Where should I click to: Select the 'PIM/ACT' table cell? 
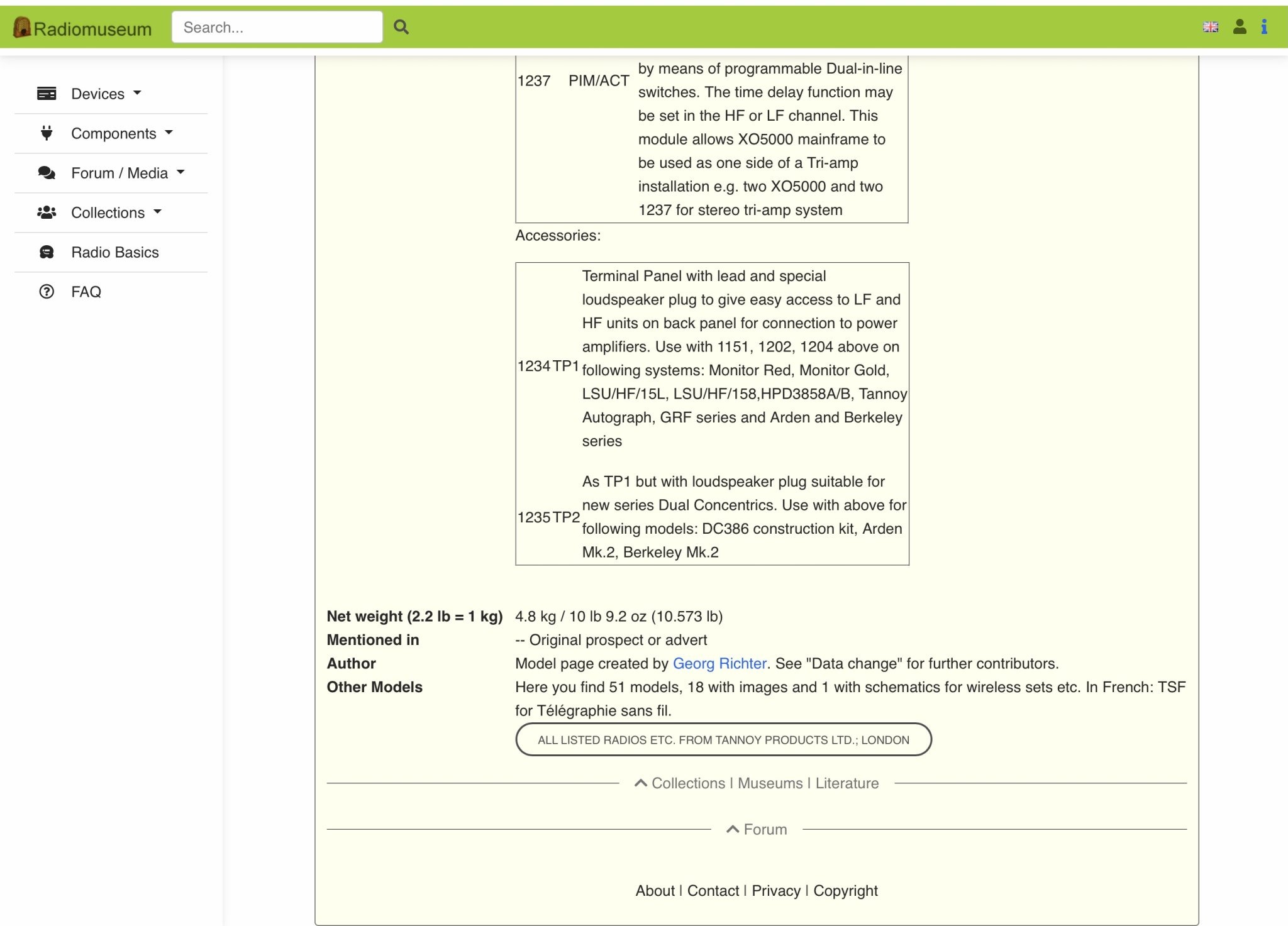click(599, 80)
